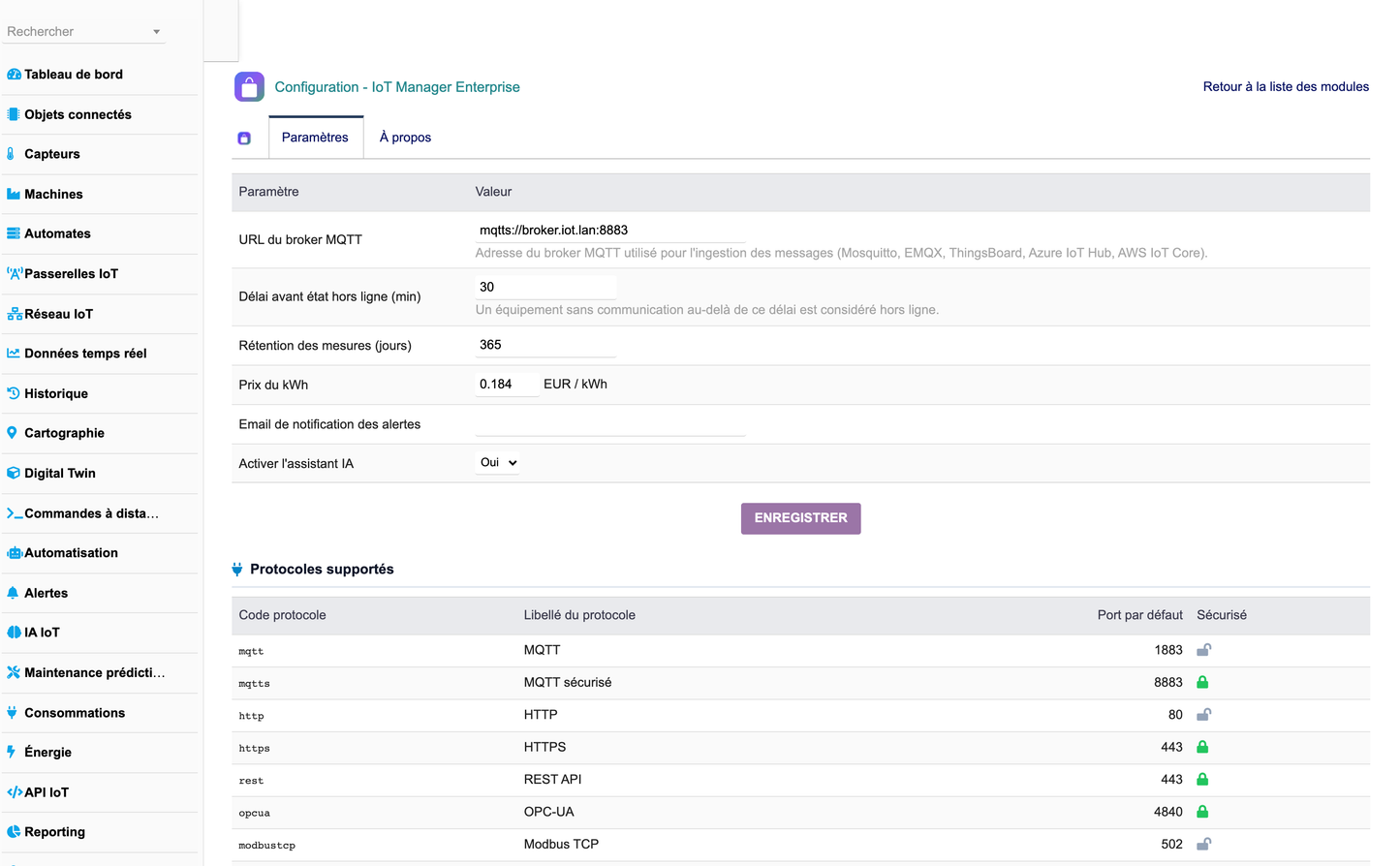
Task: Click the open padlock in modbustcp row
Action: click(1203, 845)
